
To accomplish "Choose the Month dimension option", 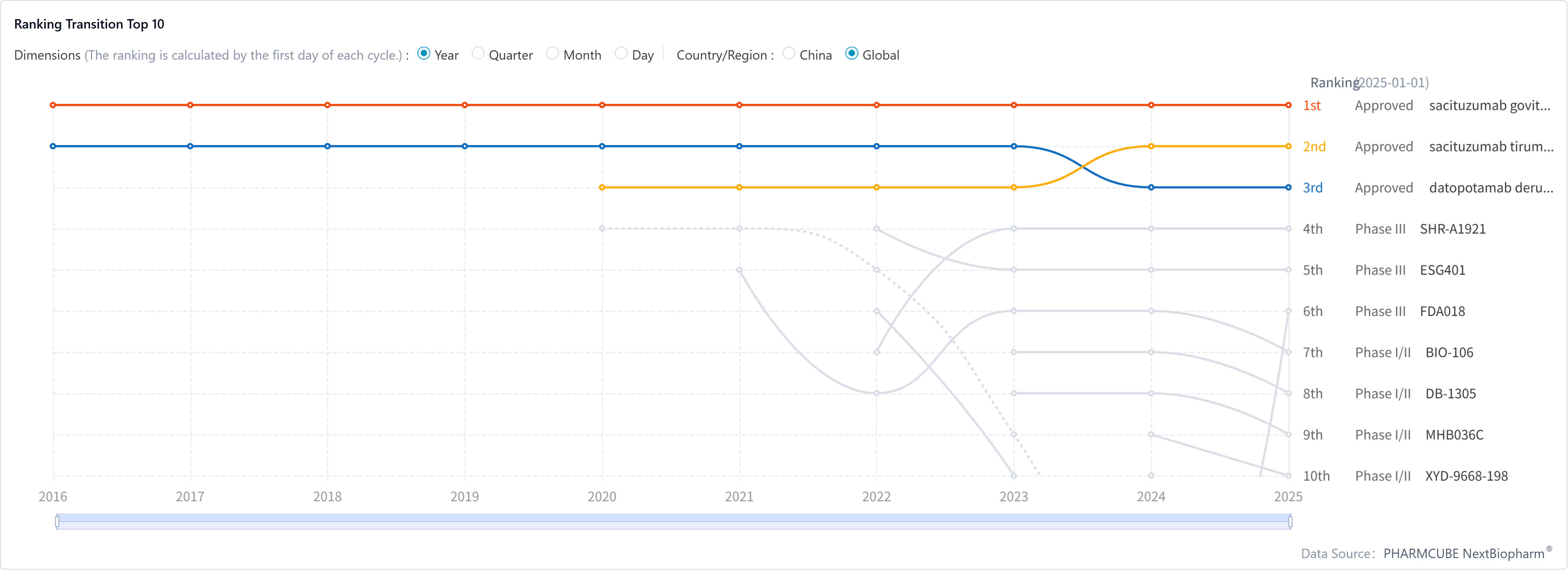I will (x=553, y=54).
